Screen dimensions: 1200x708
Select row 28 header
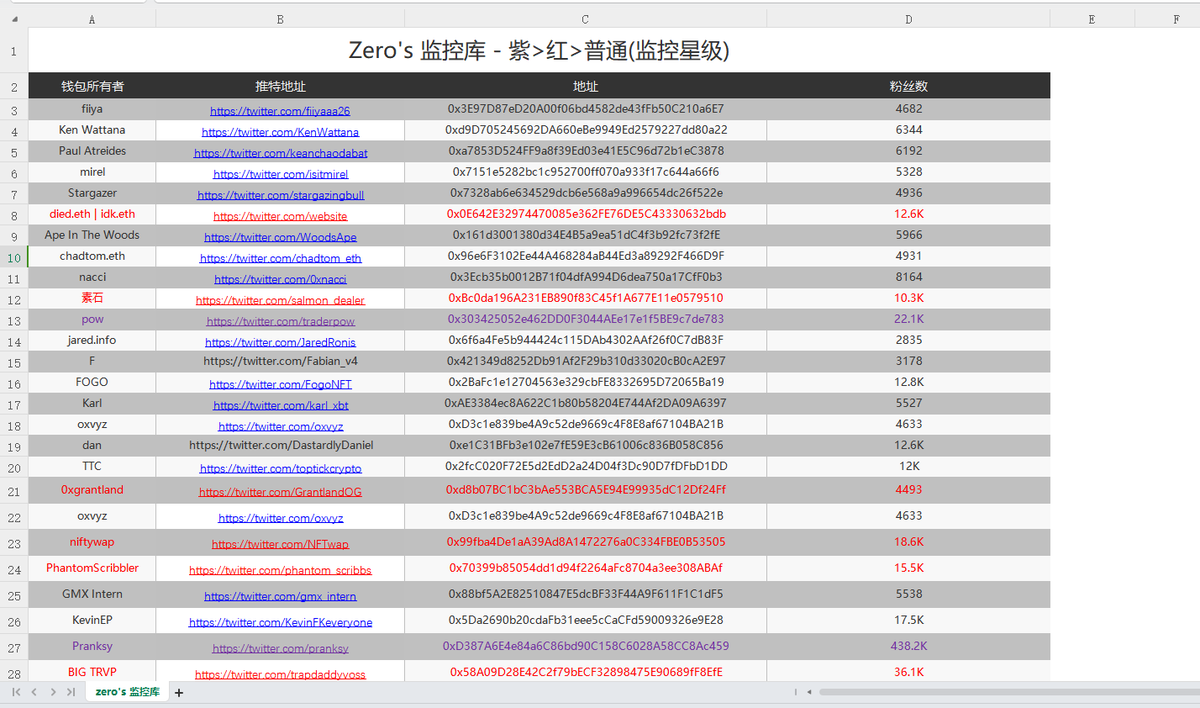(14, 673)
